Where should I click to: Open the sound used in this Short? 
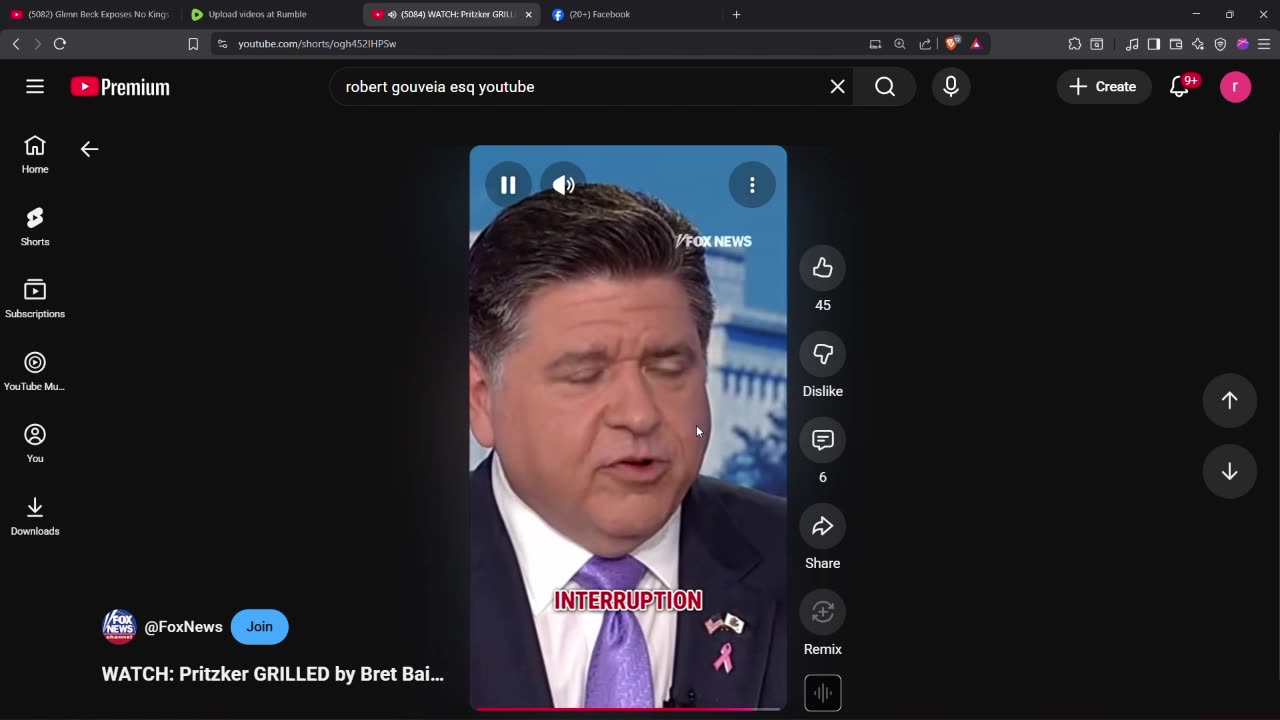pos(823,693)
